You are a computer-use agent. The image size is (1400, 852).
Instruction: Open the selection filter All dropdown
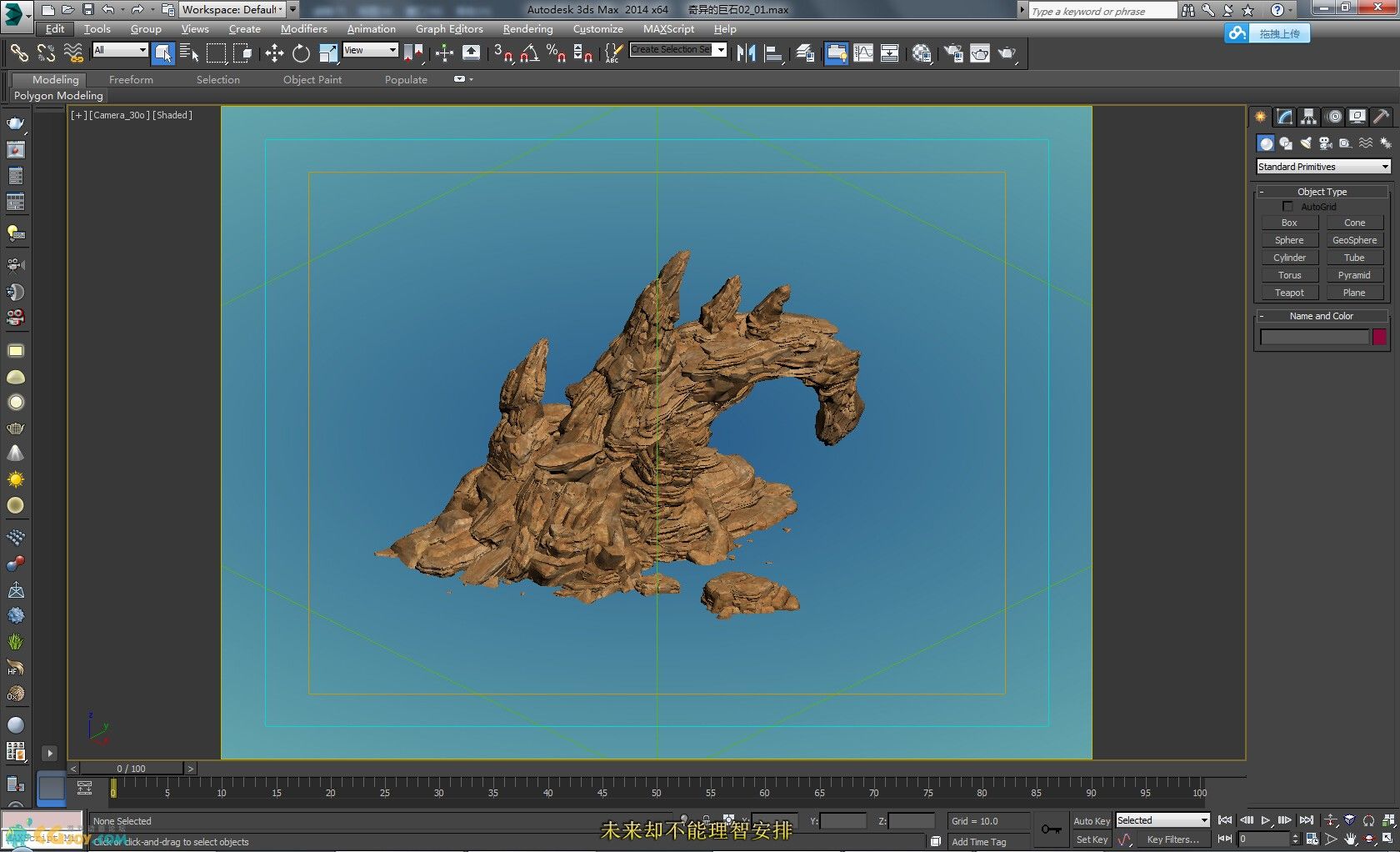click(x=120, y=50)
